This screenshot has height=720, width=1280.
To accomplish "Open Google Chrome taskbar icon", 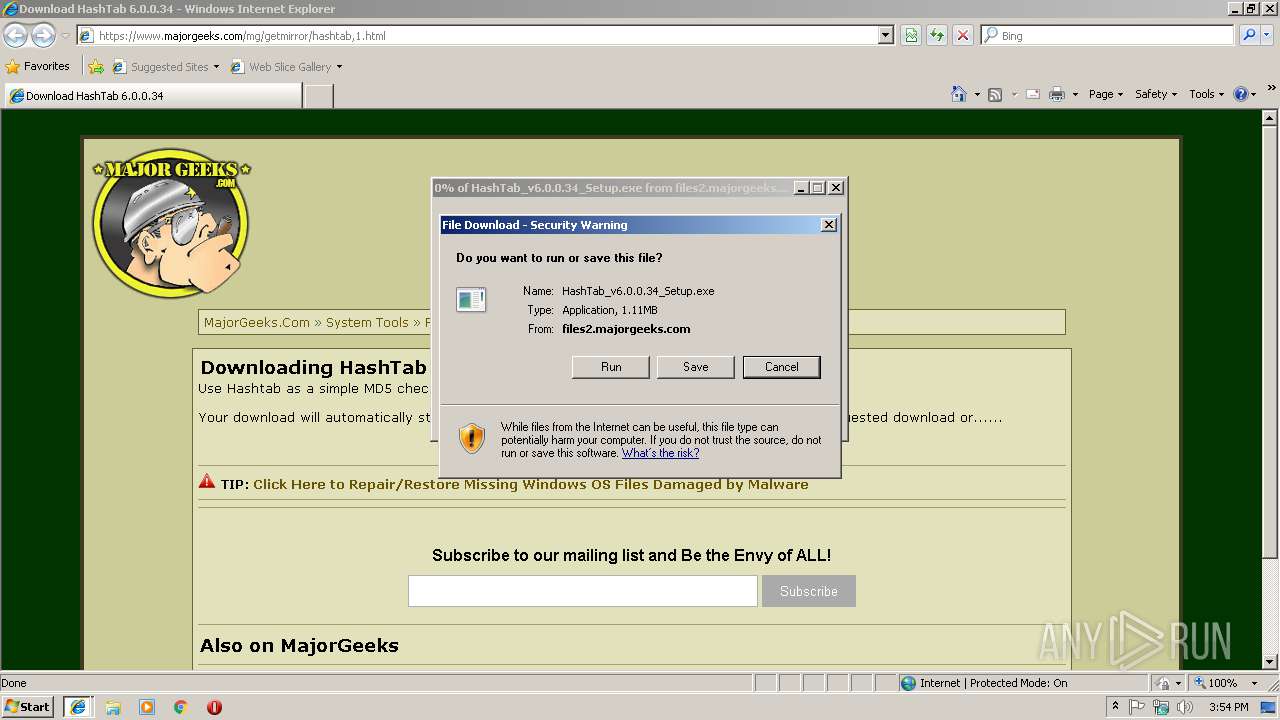I will tap(180, 707).
